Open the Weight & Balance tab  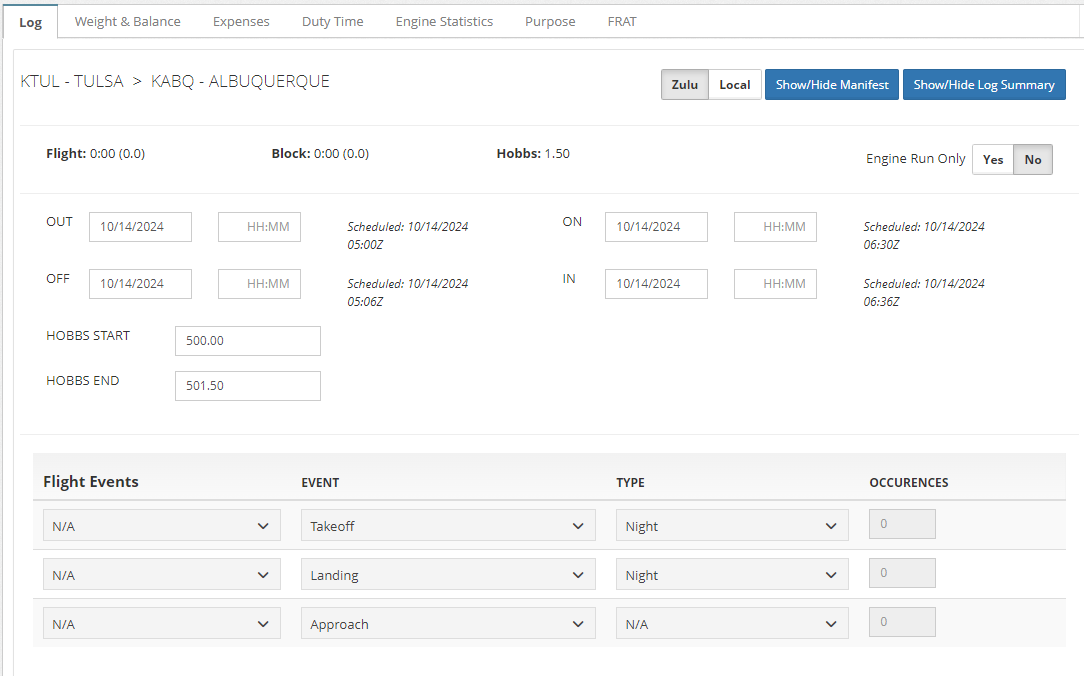(x=128, y=21)
